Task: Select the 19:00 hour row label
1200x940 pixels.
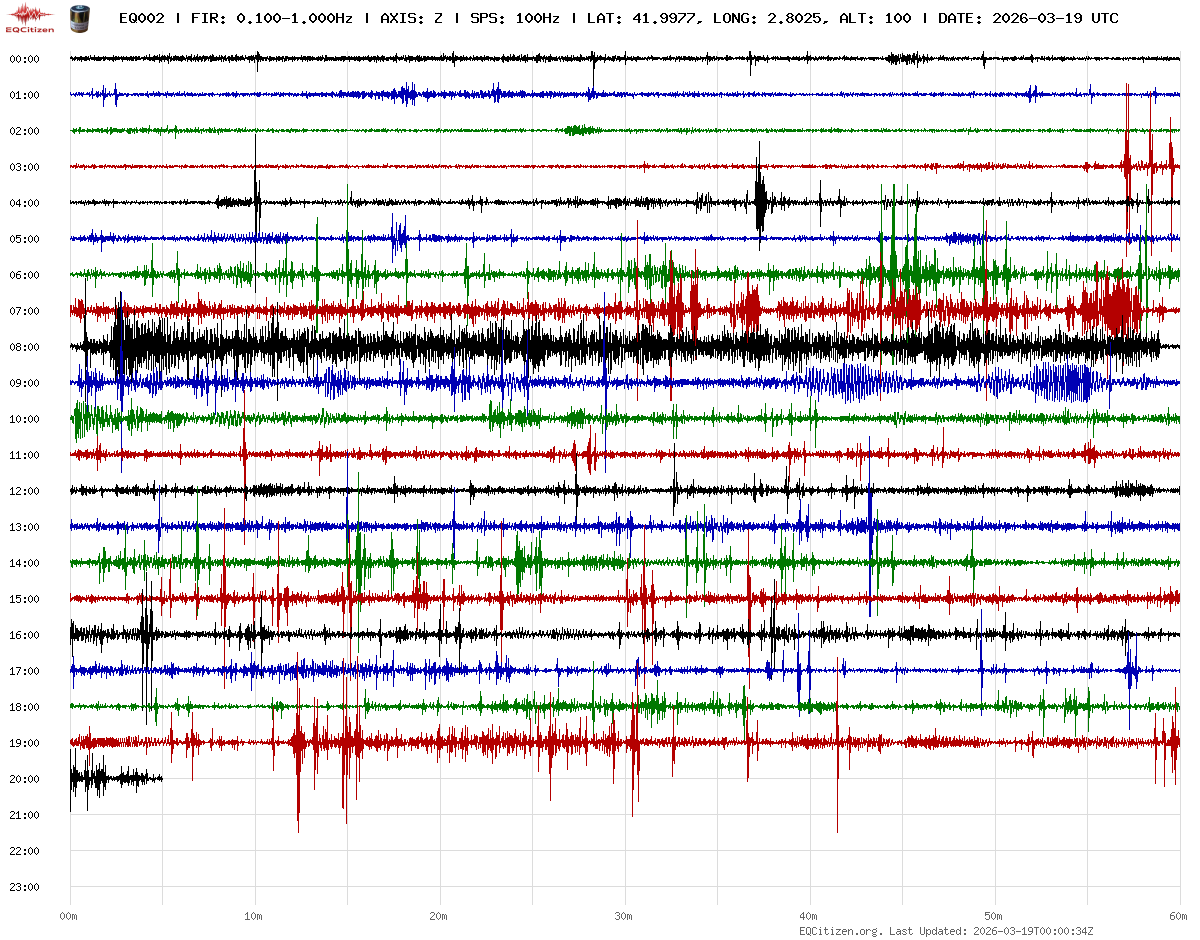Action: point(24,743)
